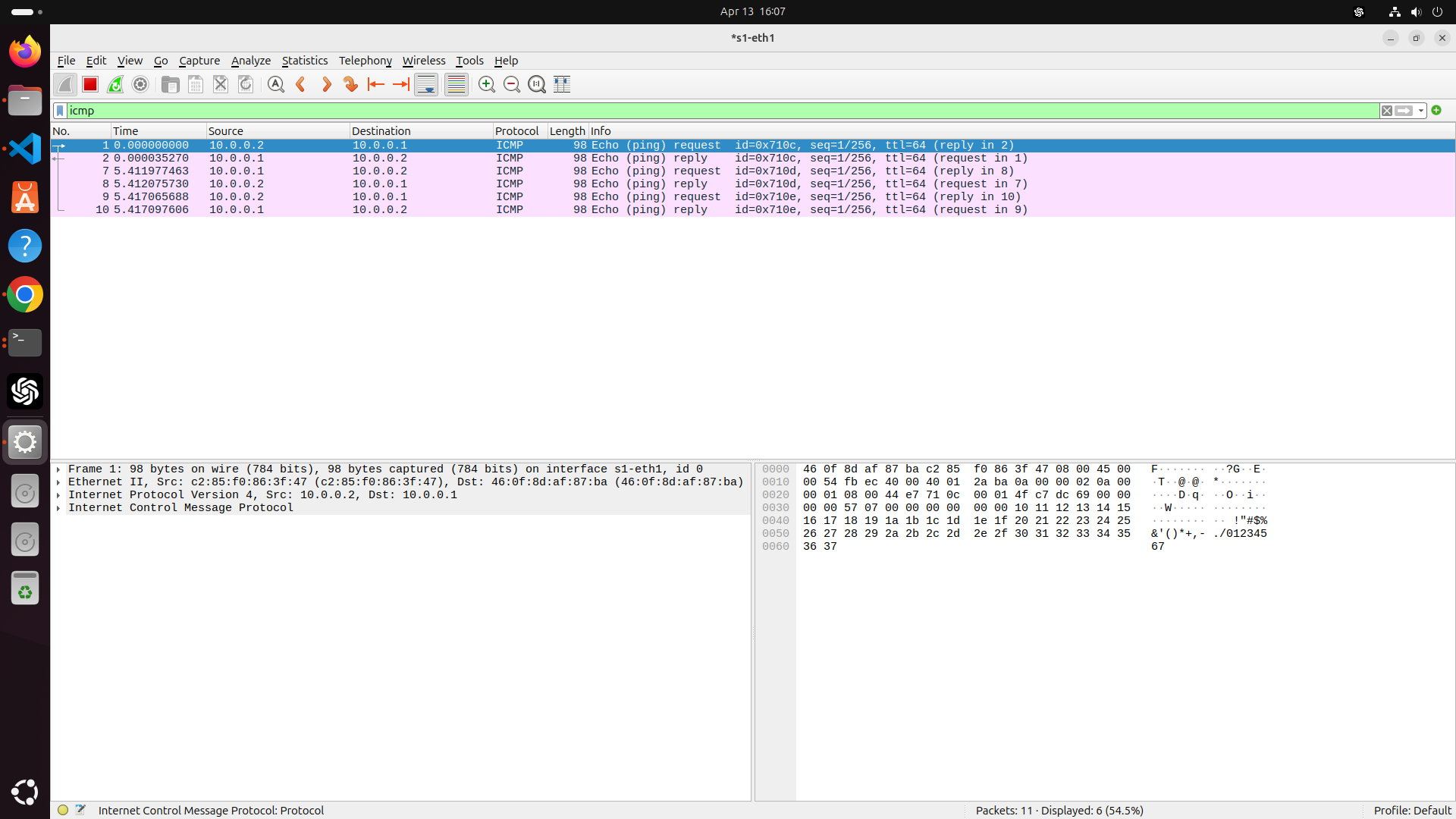Clear the icmp display filter

click(1387, 111)
